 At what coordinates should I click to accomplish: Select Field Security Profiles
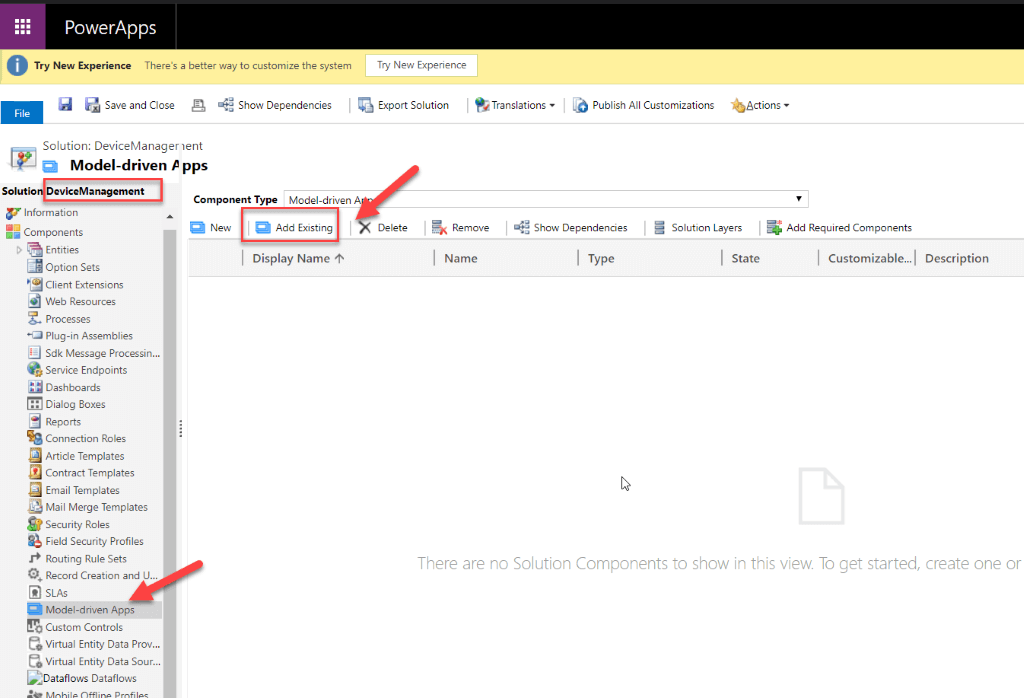coord(95,541)
